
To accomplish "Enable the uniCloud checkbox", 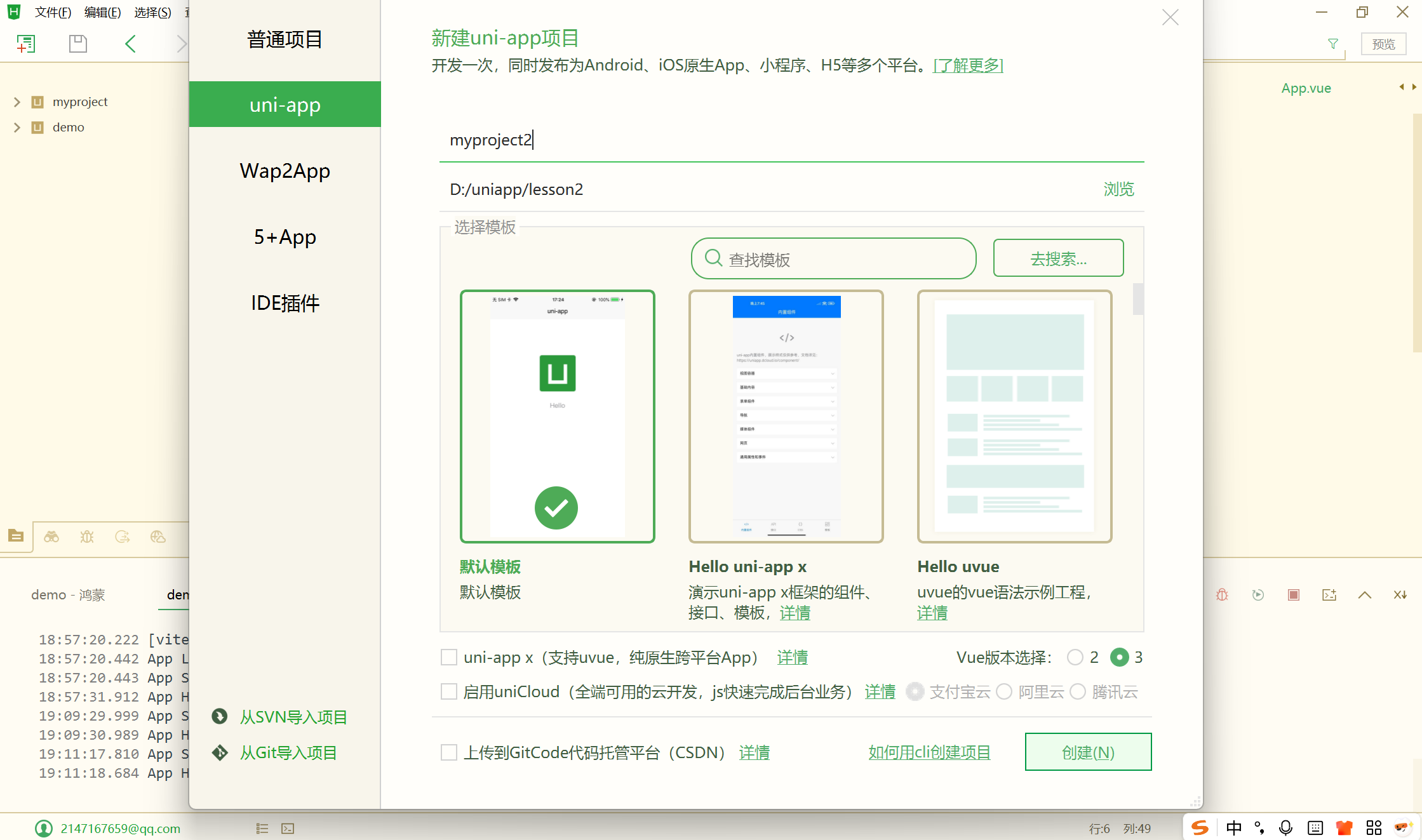I will tap(449, 691).
